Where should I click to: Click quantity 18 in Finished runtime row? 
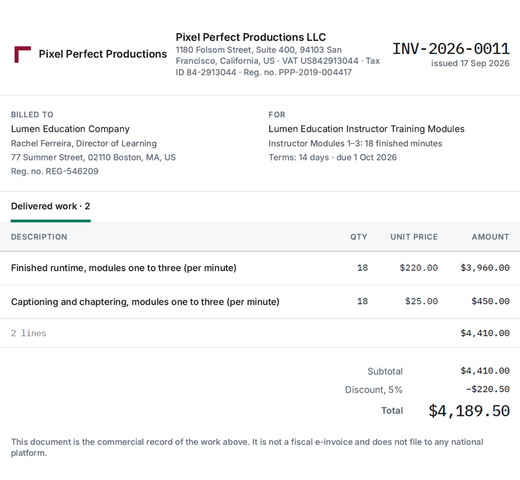click(362, 268)
